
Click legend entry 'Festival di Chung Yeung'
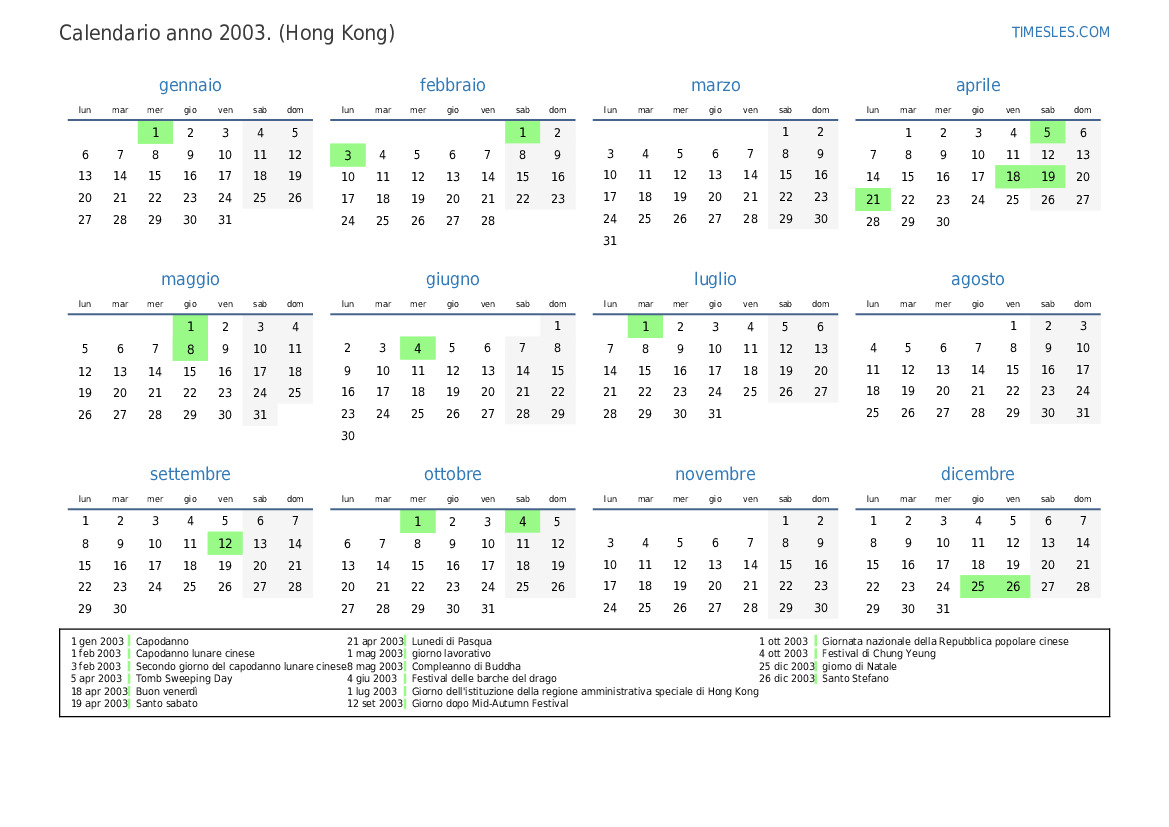(878, 653)
